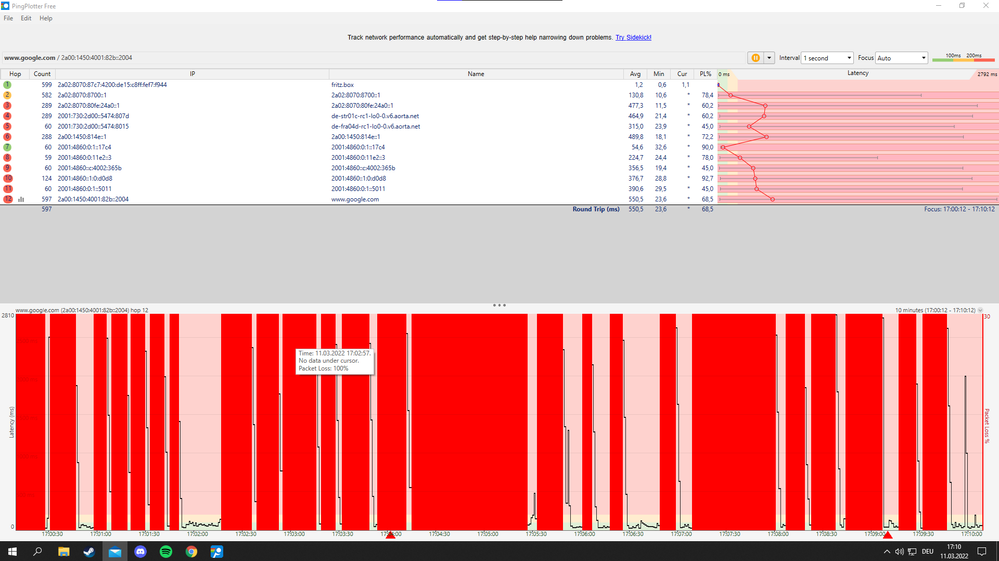The width and height of the screenshot is (999, 561).
Task: Click the Hop column header
Action: coord(15,74)
